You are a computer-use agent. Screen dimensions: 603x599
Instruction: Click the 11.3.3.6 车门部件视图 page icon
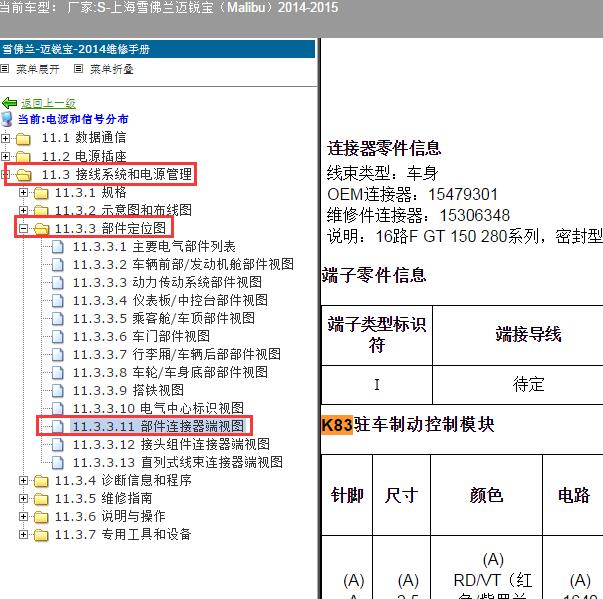coord(58,337)
